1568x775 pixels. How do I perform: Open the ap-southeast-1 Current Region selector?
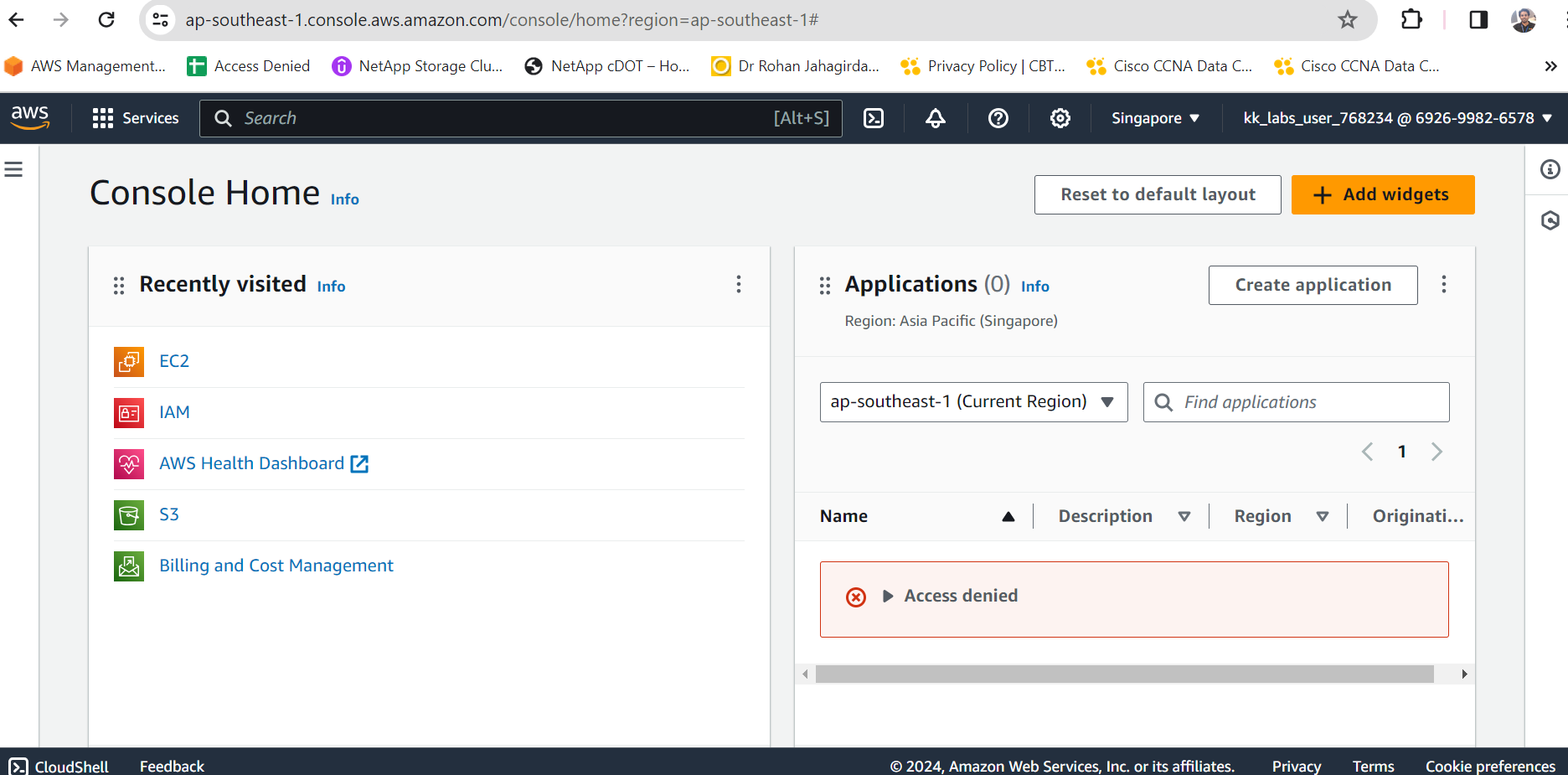coord(973,402)
